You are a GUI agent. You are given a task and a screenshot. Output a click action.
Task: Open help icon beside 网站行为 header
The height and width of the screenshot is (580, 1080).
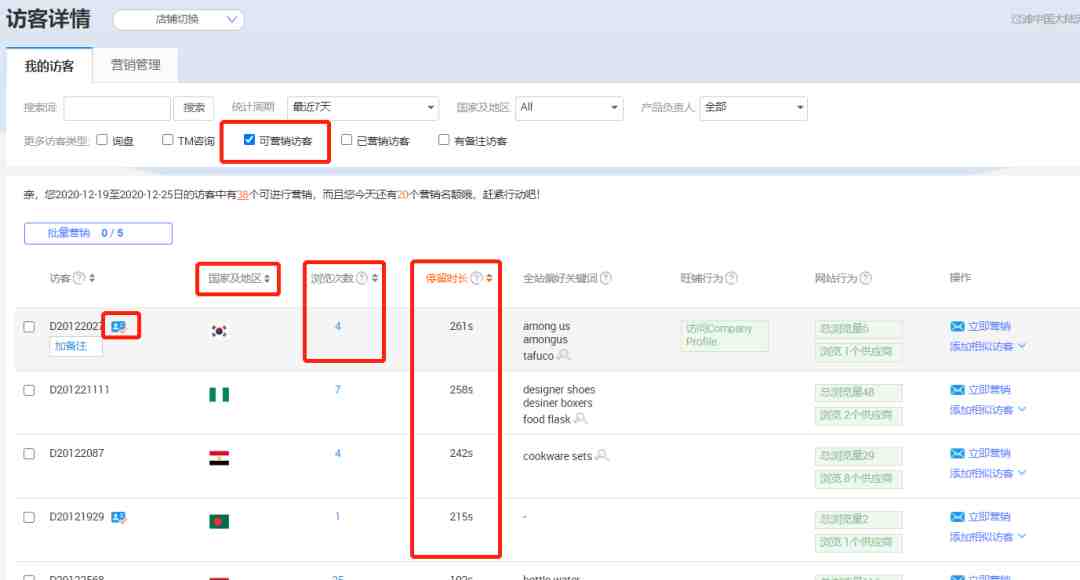pyautogui.click(x=866, y=278)
